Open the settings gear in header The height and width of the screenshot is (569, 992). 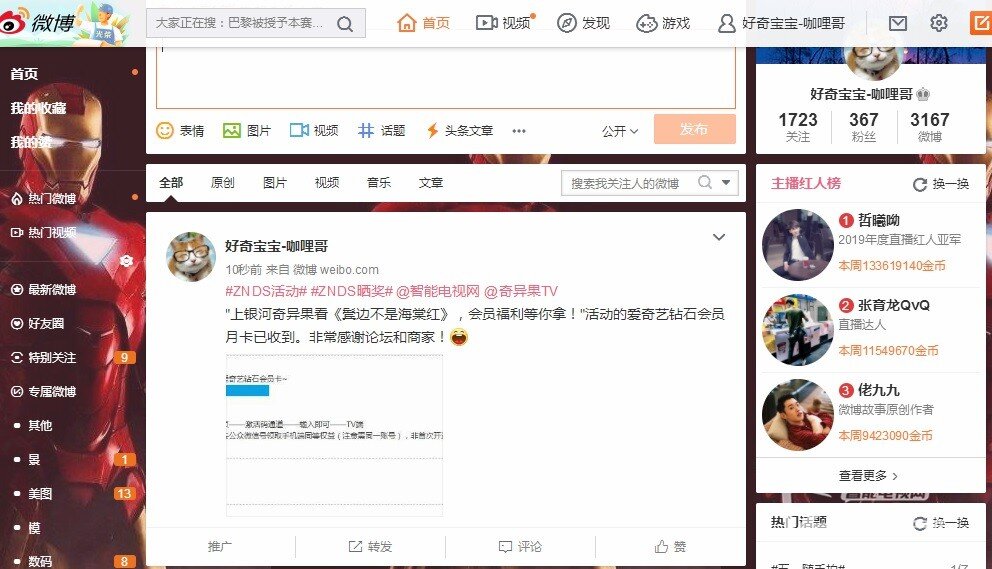tap(939, 23)
